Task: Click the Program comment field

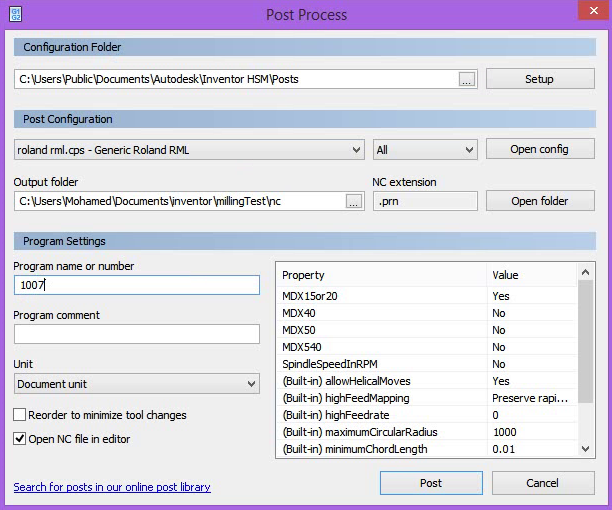Action: click(x=137, y=334)
